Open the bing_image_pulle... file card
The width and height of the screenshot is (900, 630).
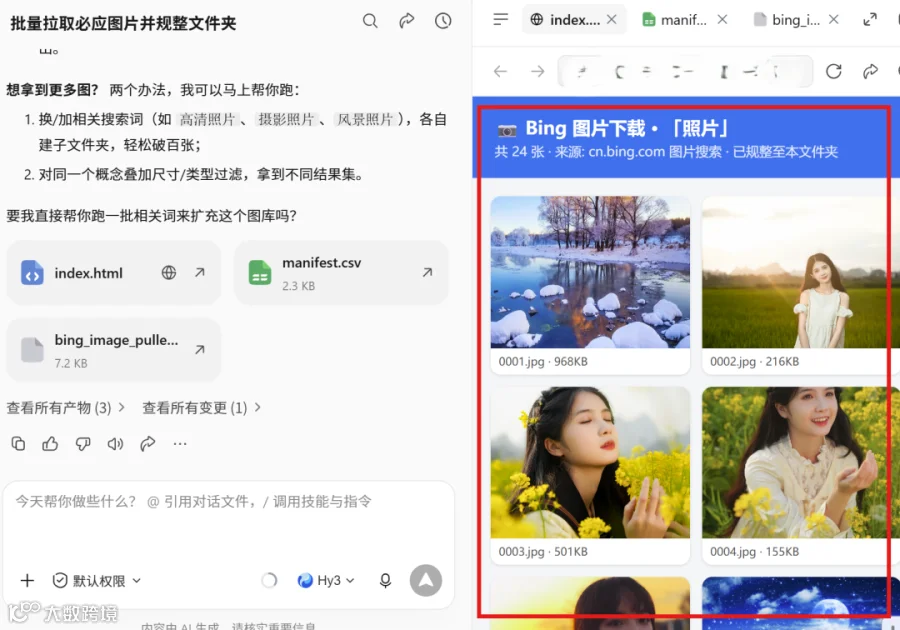pos(114,349)
